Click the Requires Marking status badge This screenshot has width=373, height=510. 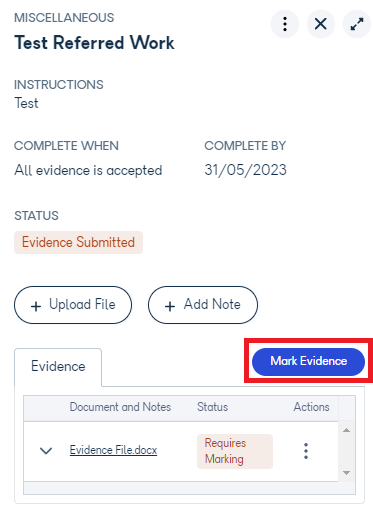(235, 451)
